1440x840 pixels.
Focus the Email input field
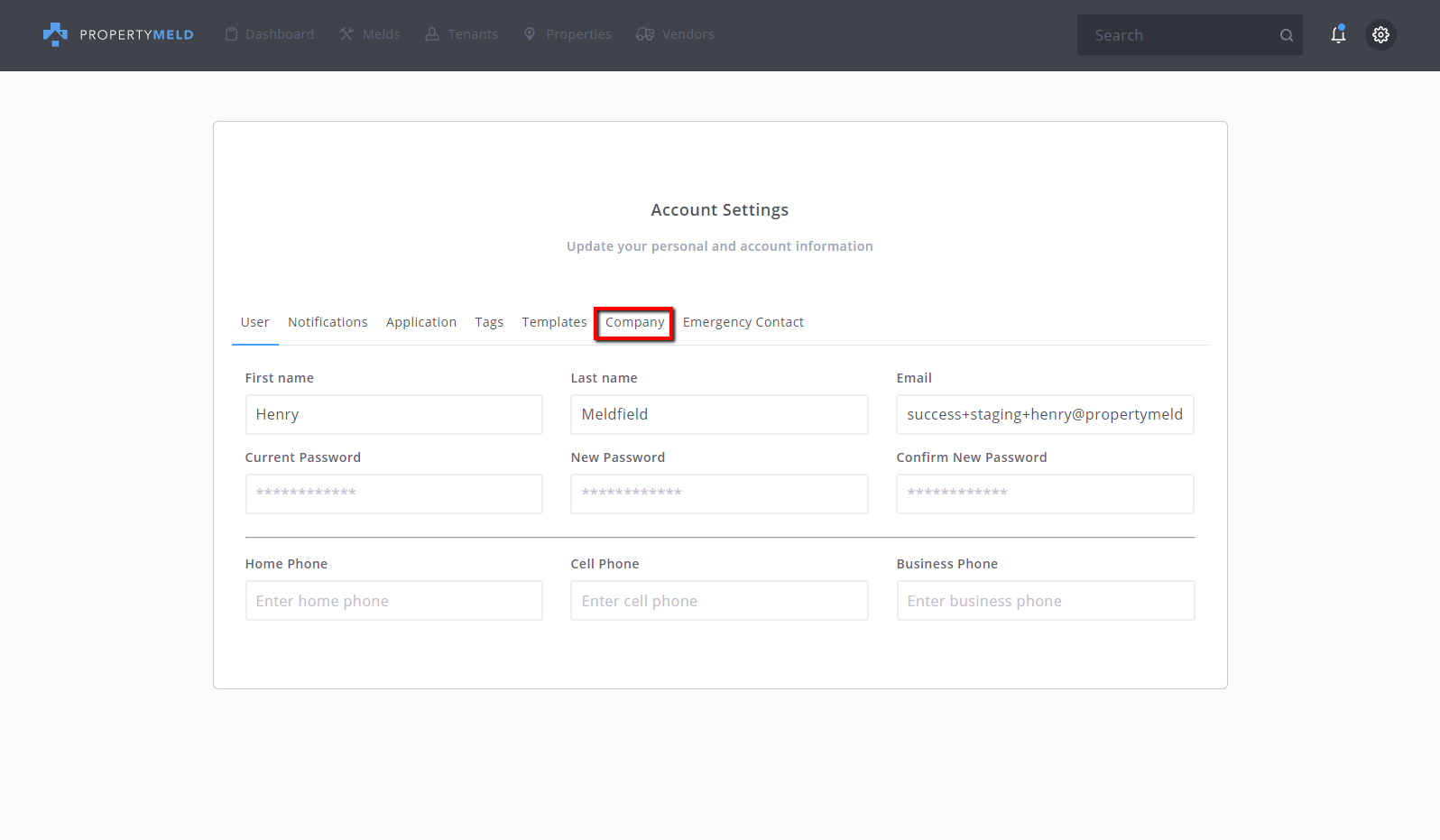click(1045, 414)
